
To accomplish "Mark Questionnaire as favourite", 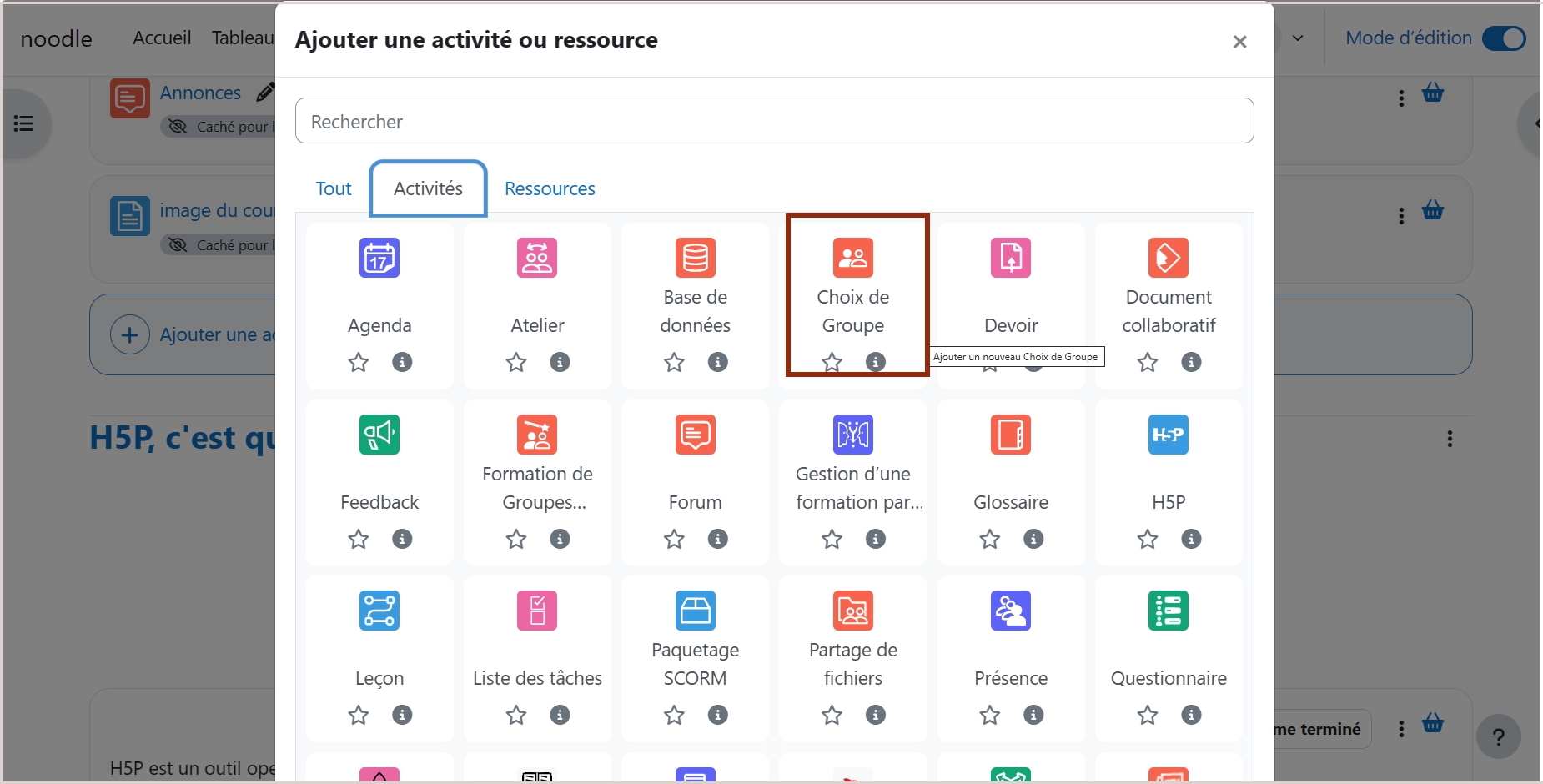I will click(x=1148, y=715).
